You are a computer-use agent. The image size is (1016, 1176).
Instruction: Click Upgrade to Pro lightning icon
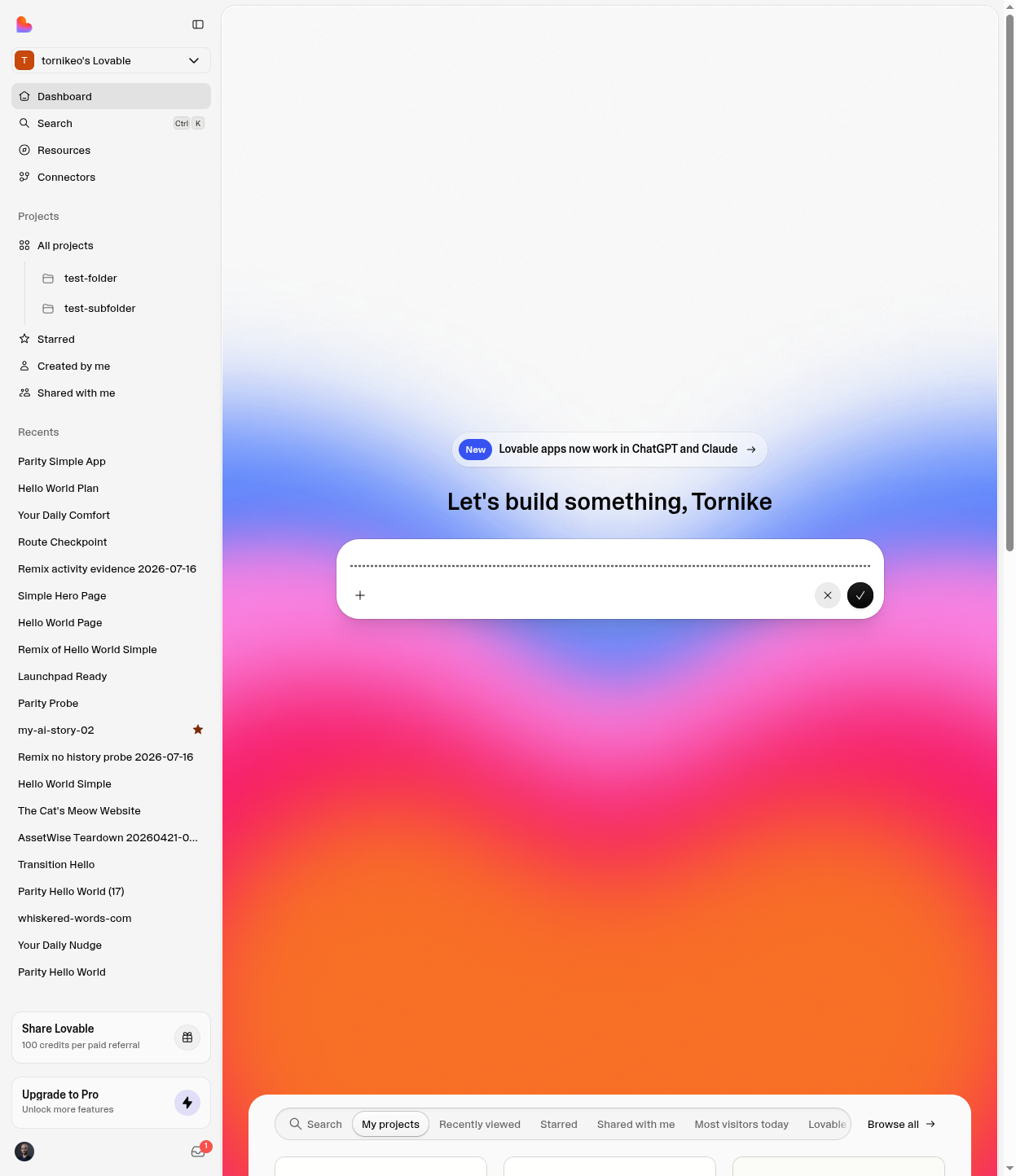[187, 1103]
